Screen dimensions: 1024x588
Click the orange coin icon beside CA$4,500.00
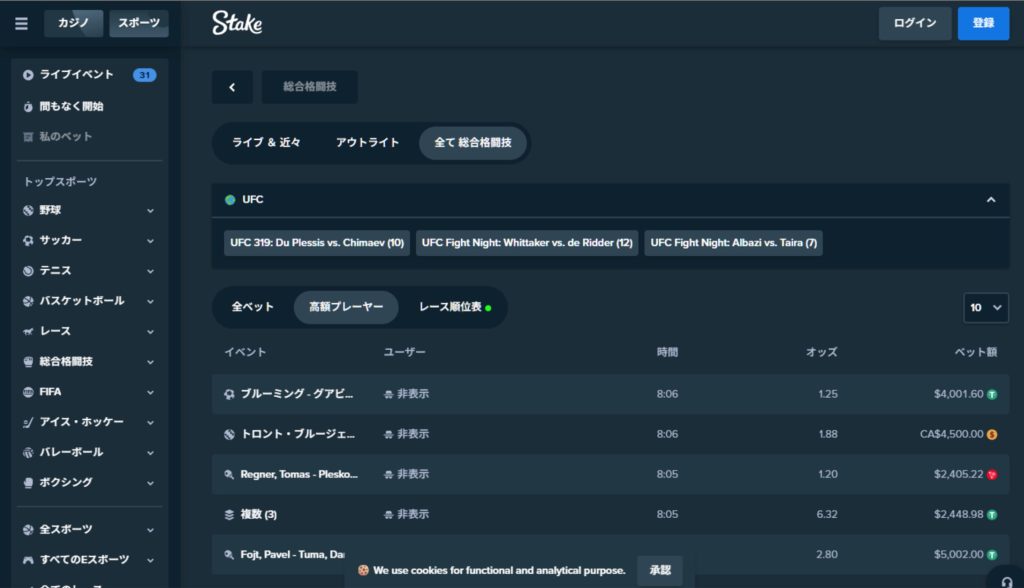(x=992, y=434)
